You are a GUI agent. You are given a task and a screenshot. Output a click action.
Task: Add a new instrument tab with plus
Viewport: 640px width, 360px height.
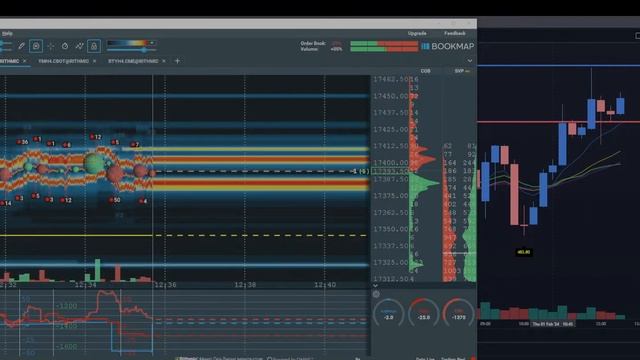[x=177, y=61]
